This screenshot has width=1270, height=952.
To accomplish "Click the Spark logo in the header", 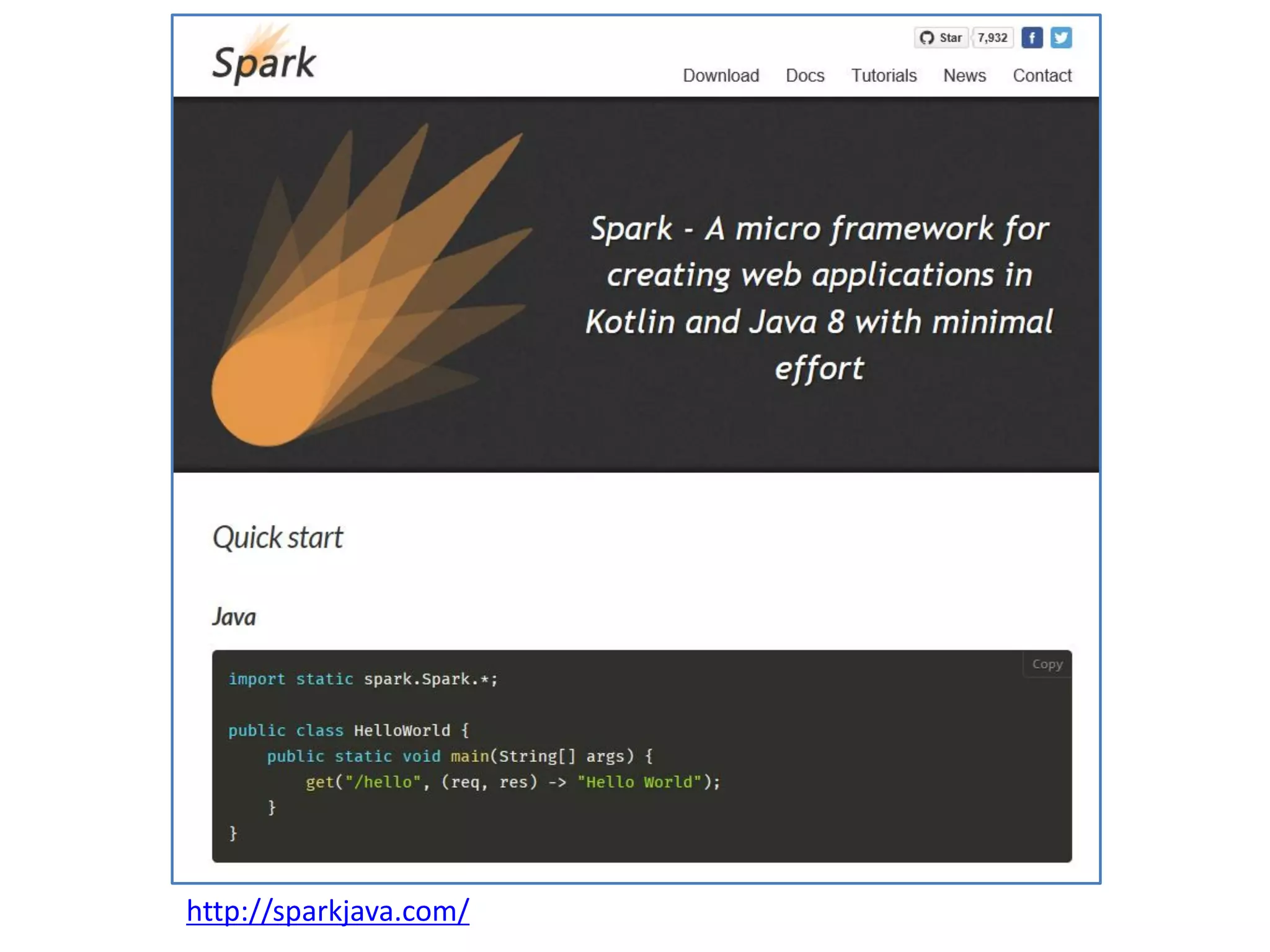I will 264,55.
